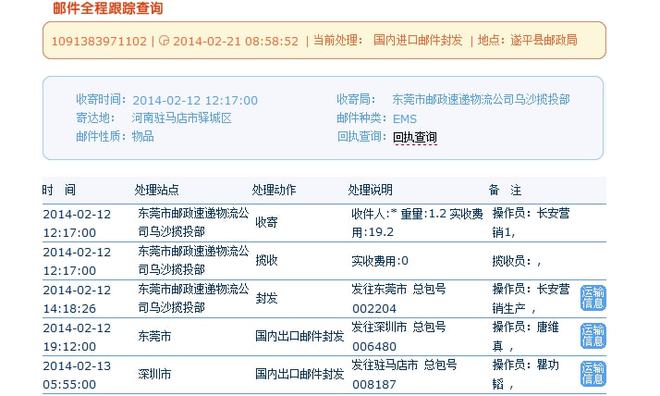The width and height of the screenshot is (660, 396).
Task: Open the 回执查询 link
Action: coord(415,137)
